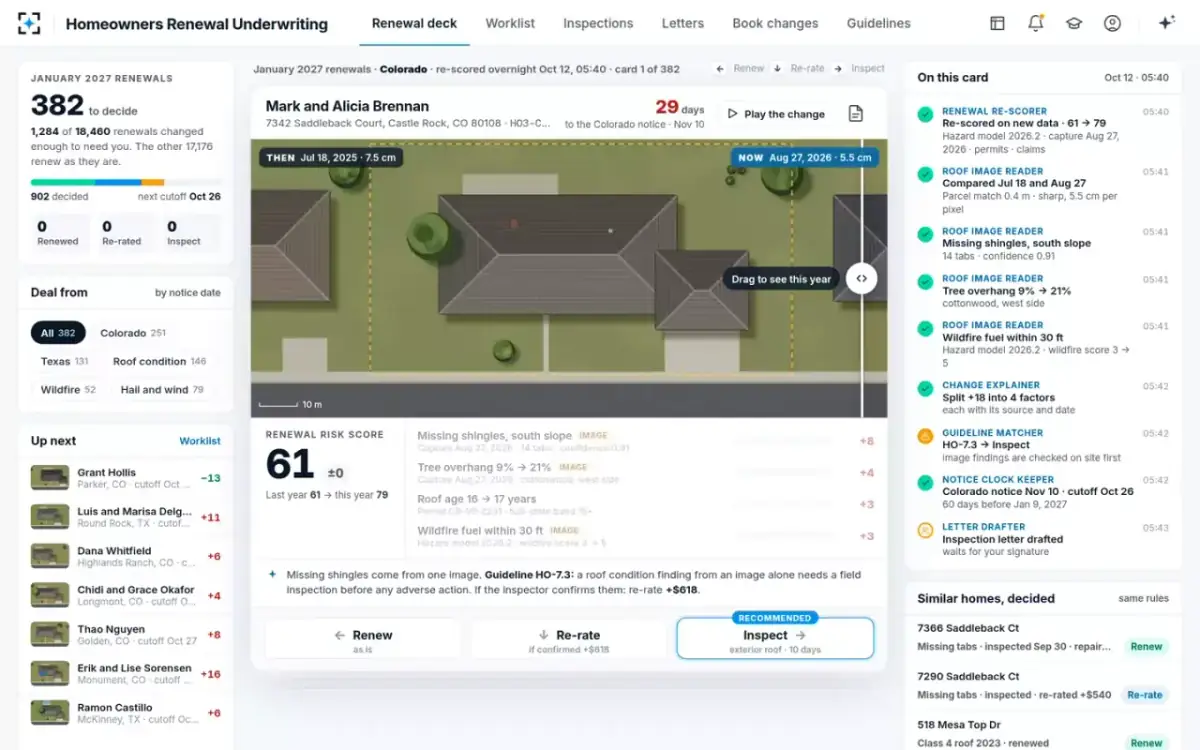Change sort order by notice date
The height and width of the screenshot is (750, 1200).
click(188, 293)
